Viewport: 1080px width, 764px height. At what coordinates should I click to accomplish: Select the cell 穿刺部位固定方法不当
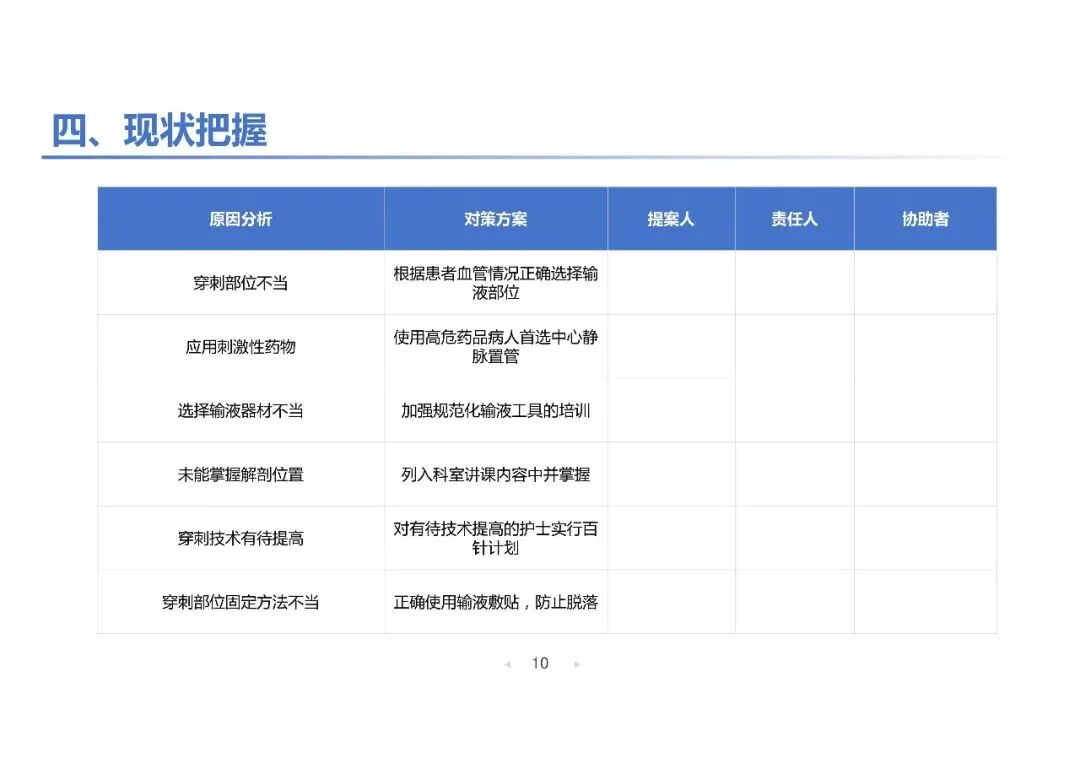coord(241,601)
